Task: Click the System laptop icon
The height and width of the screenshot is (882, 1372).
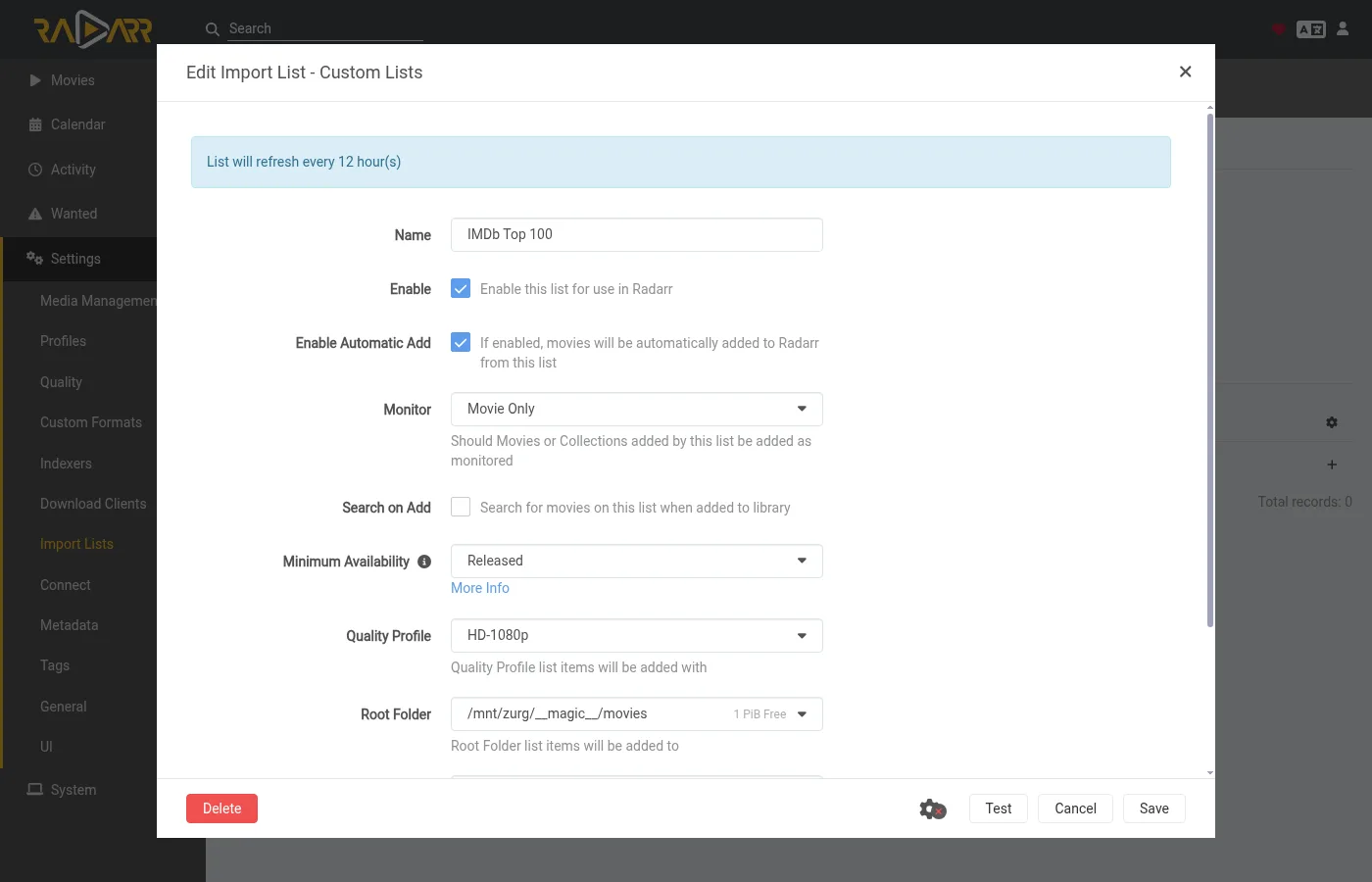Action: click(35, 790)
